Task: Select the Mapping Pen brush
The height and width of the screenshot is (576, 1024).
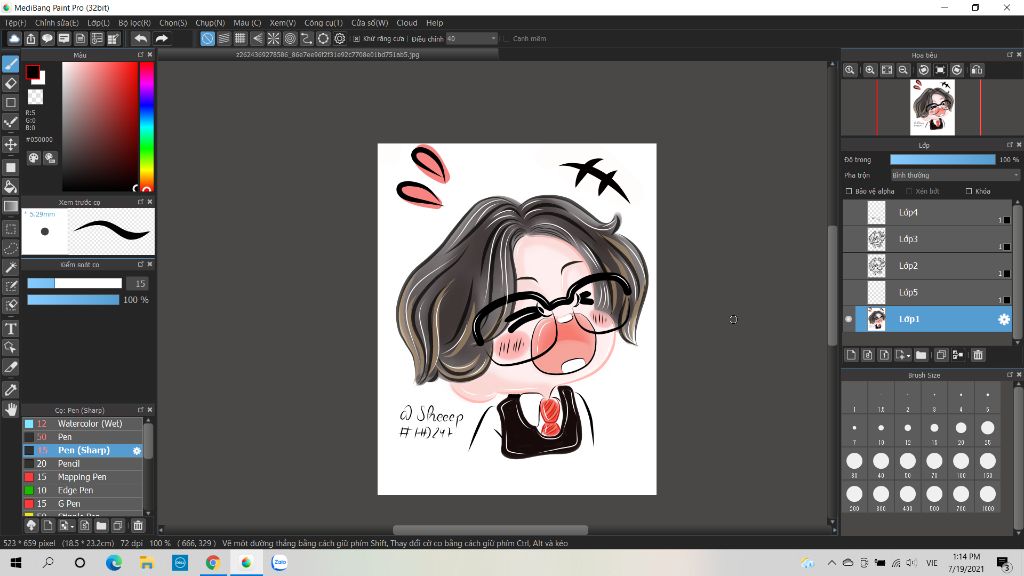Action: (83, 477)
